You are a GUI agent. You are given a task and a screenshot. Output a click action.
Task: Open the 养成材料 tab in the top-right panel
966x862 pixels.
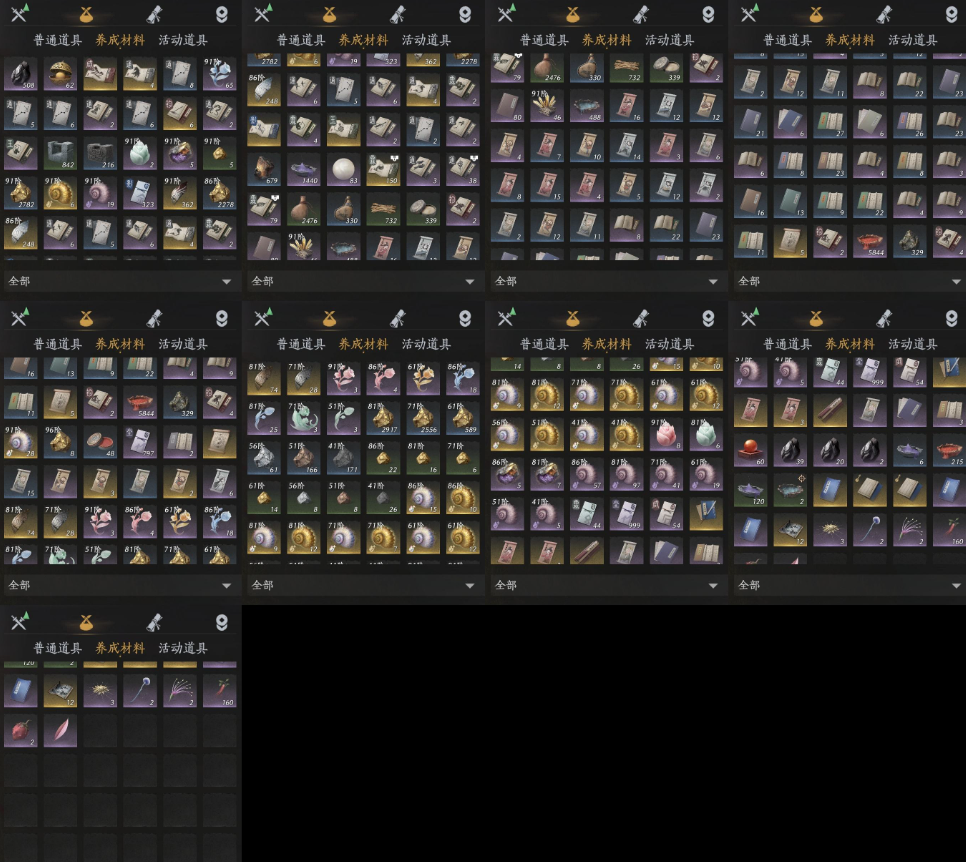[850, 40]
